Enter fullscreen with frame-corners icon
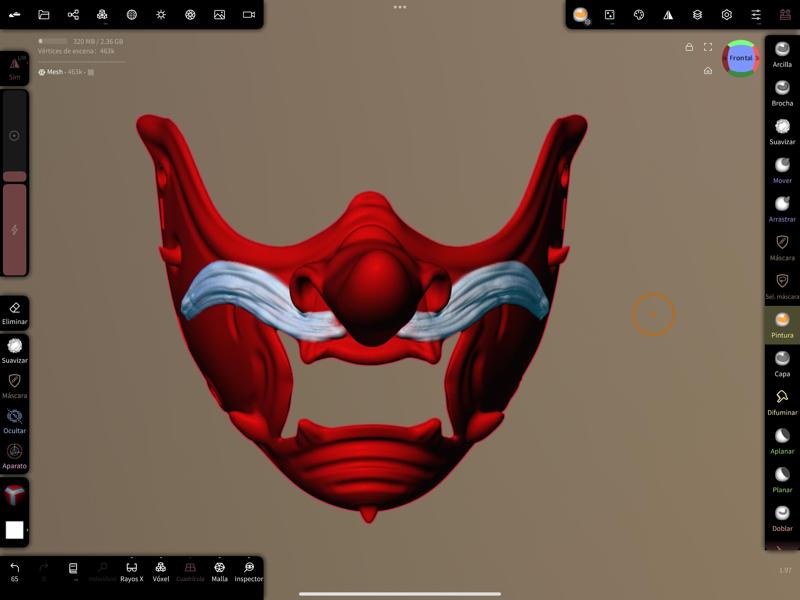Viewport: 800px width, 600px height. pyautogui.click(x=708, y=47)
